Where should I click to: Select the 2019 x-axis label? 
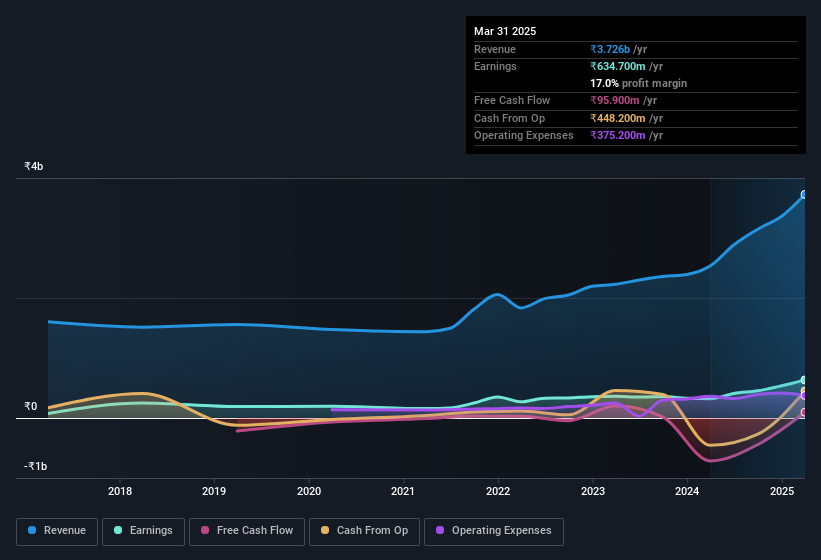click(214, 491)
